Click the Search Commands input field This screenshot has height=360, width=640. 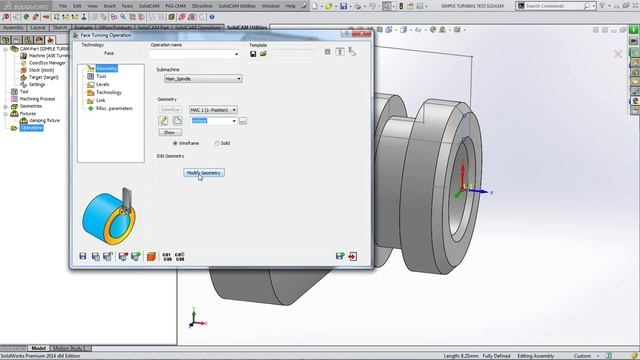[554, 6]
